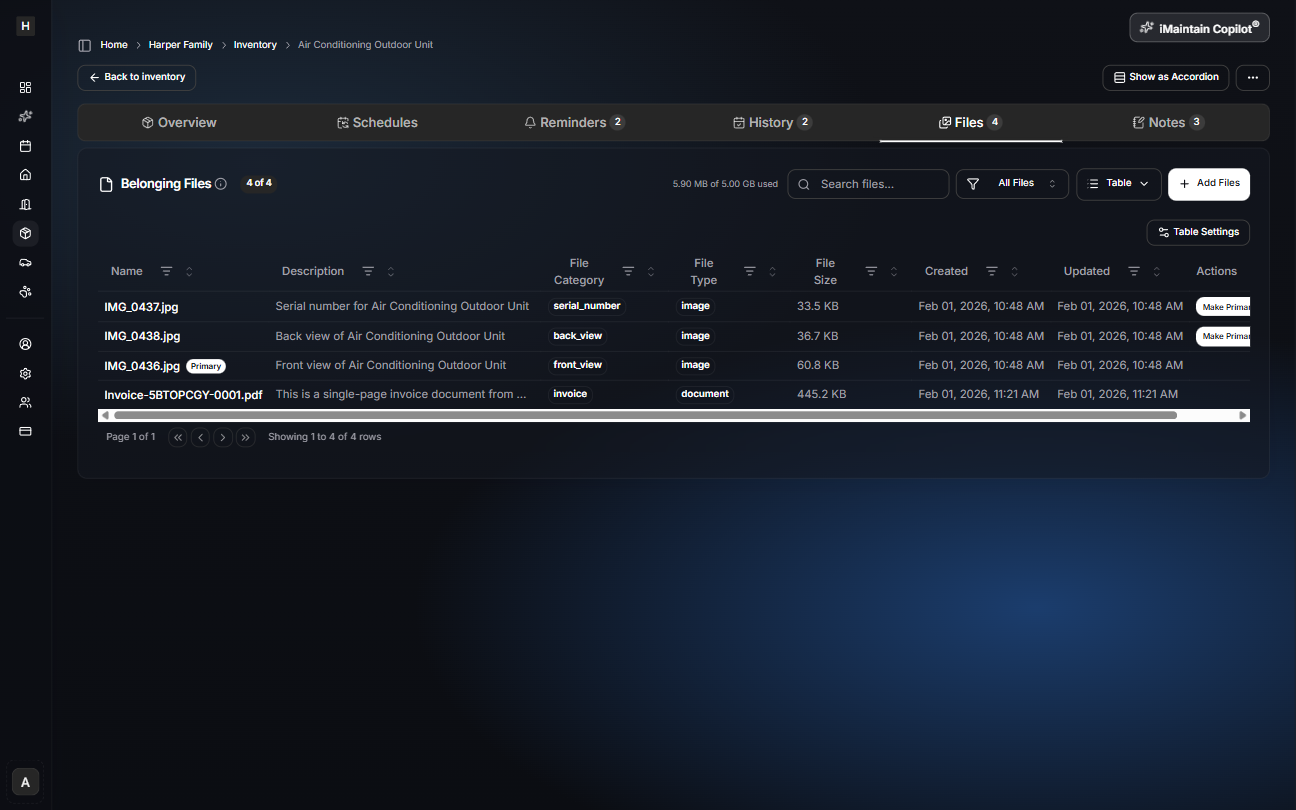
Task: Open the All Files filter dropdown
Action: point(1012,184)
